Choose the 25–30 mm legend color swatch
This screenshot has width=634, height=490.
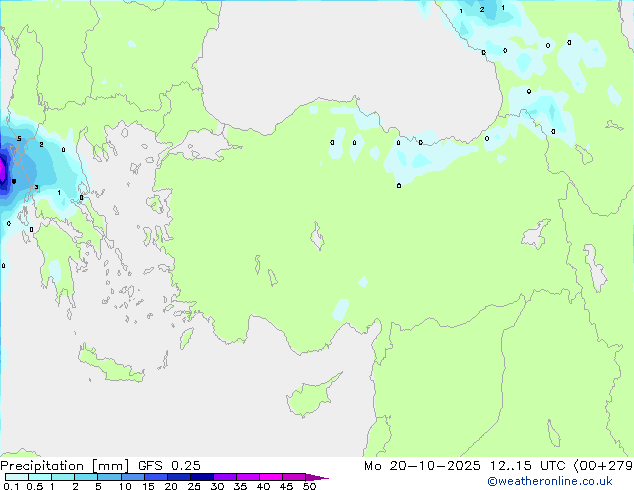(x=202, y=477)
